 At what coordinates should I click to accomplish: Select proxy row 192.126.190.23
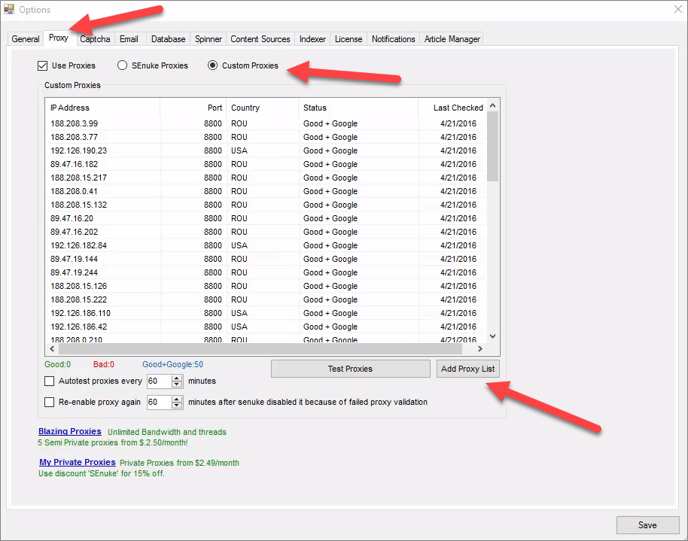[266, 151]
